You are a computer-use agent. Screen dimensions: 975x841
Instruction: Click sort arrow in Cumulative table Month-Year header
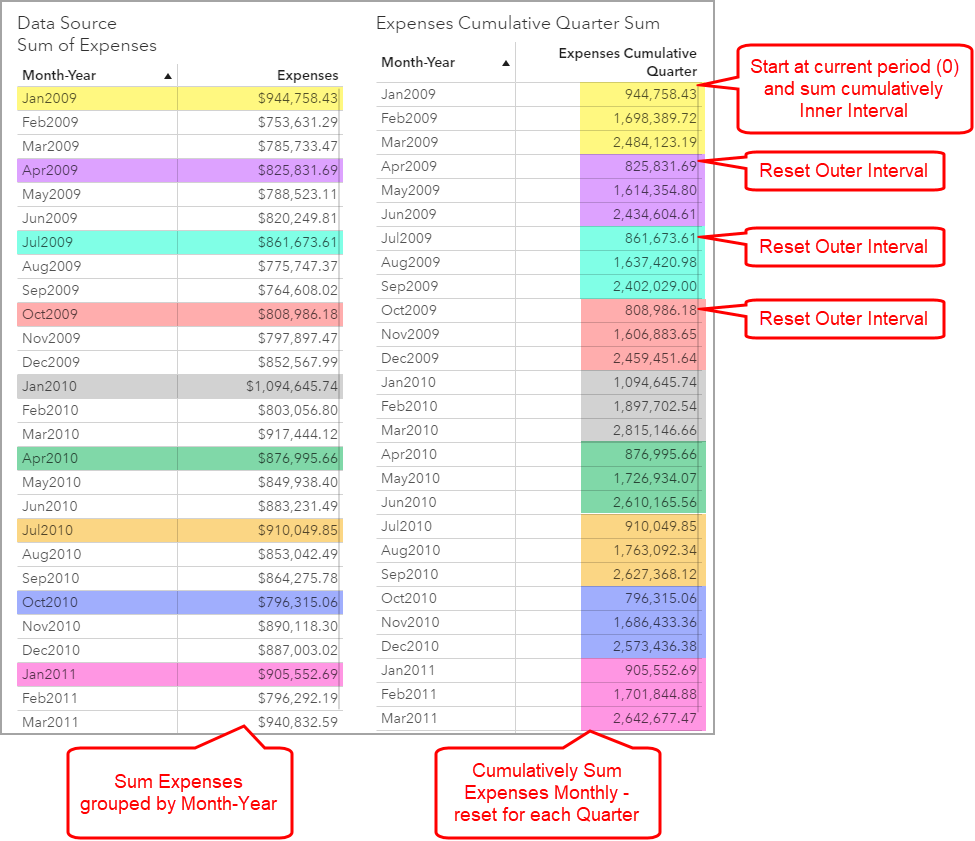(x=506, y=63)
